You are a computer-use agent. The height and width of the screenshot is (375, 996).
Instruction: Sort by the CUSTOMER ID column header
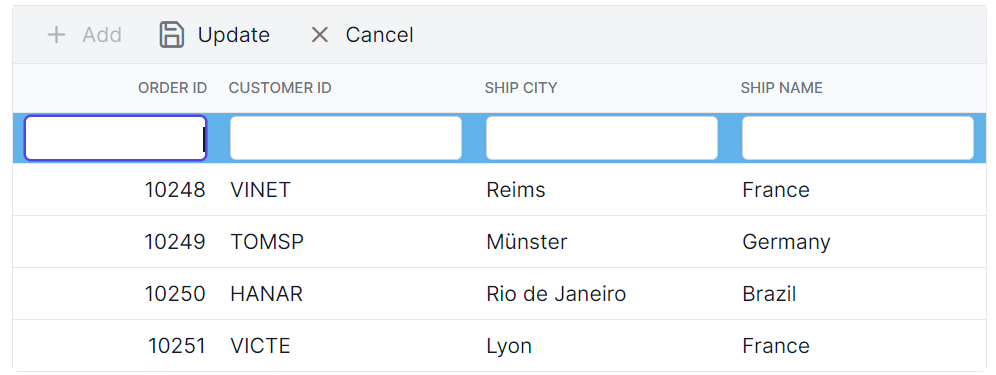(x=280, y=88)
